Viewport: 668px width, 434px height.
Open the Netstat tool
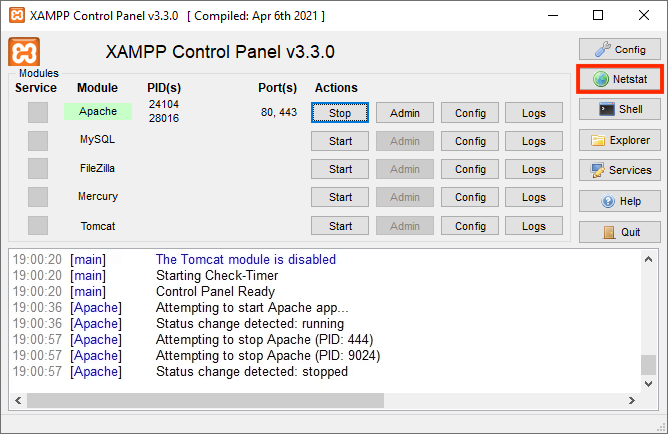[x=620, y=78]
